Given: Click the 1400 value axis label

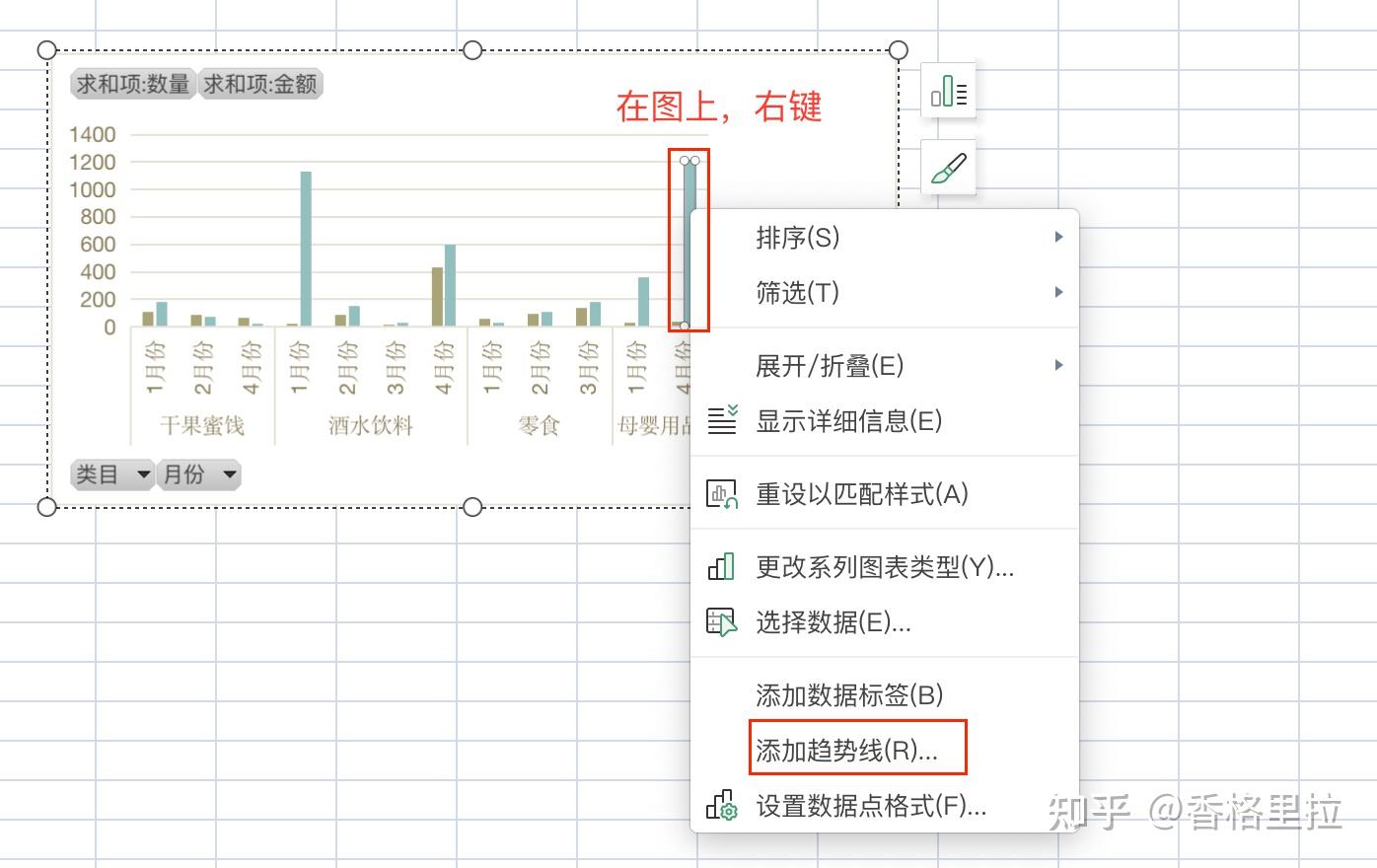Looking at the screenshot, I should coord(92,134).
